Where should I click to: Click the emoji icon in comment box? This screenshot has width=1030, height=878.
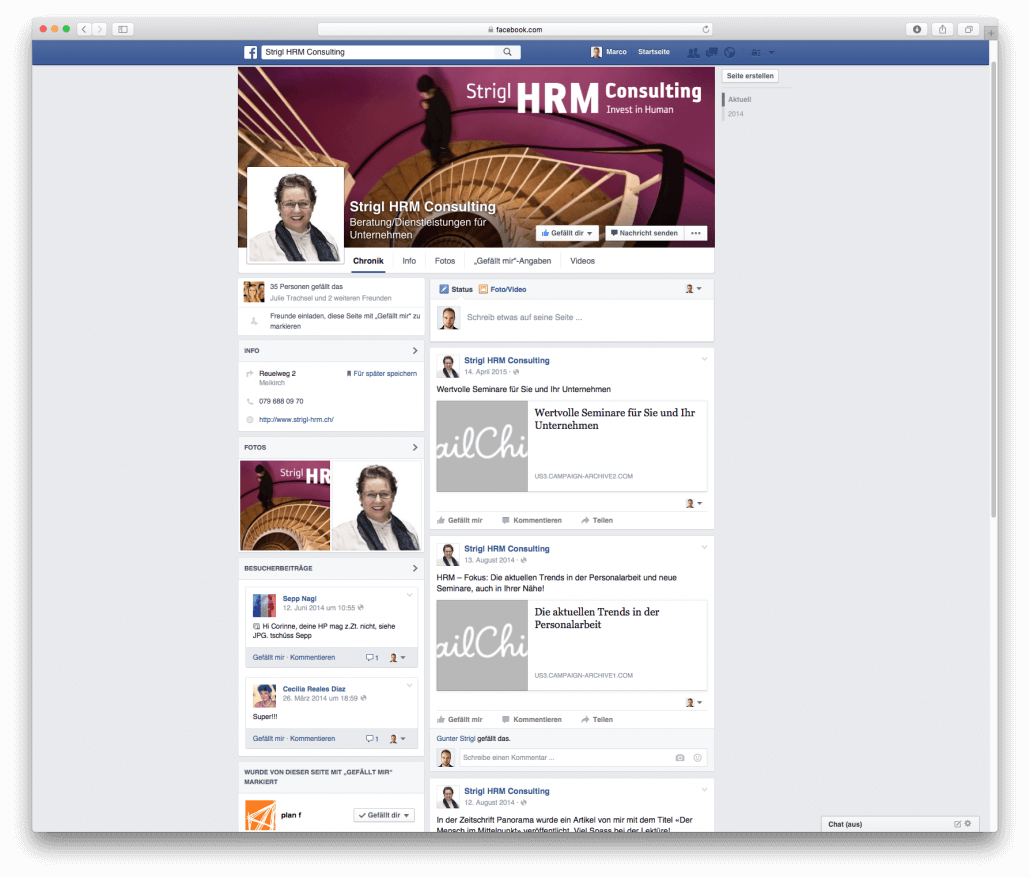[698, 758]
